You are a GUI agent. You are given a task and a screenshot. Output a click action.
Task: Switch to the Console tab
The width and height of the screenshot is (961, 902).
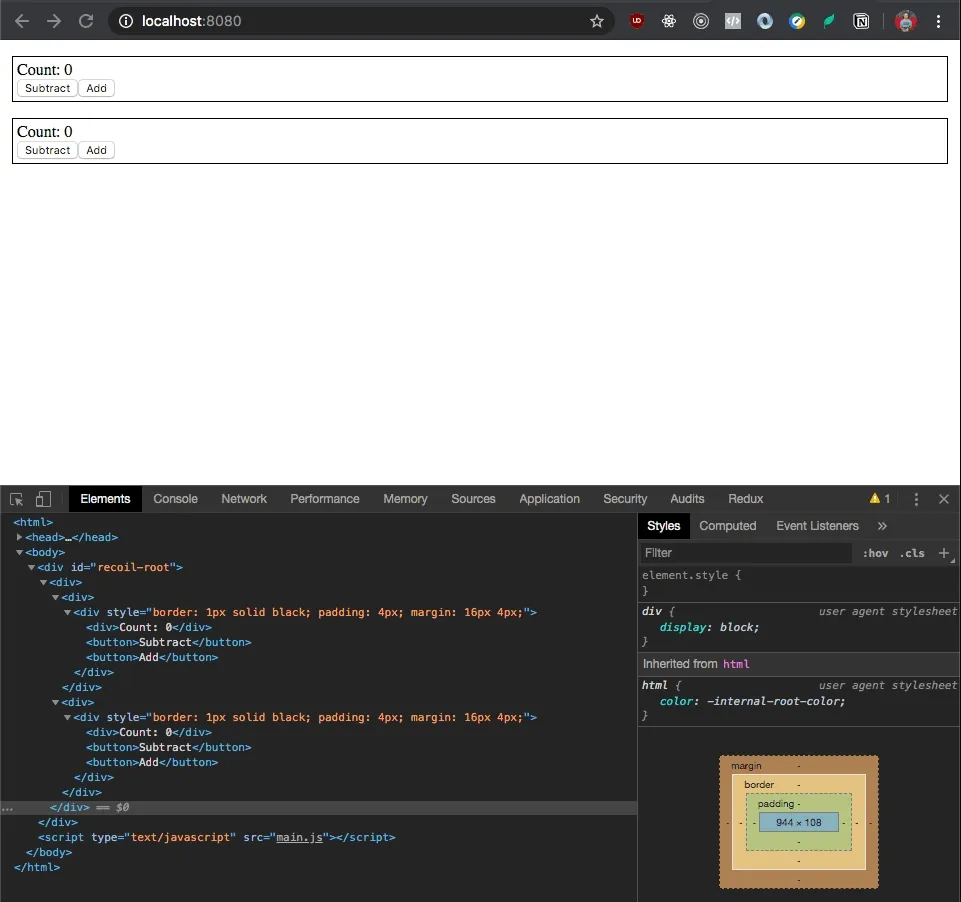tap(175, 499)
